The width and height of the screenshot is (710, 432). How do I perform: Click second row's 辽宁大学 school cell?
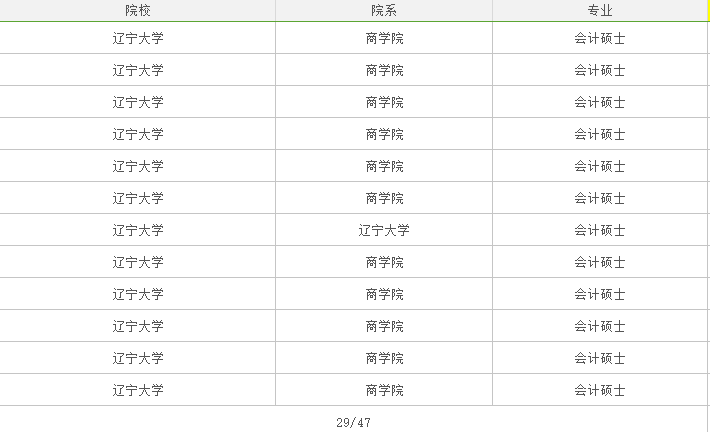click(x=138, y=70)
